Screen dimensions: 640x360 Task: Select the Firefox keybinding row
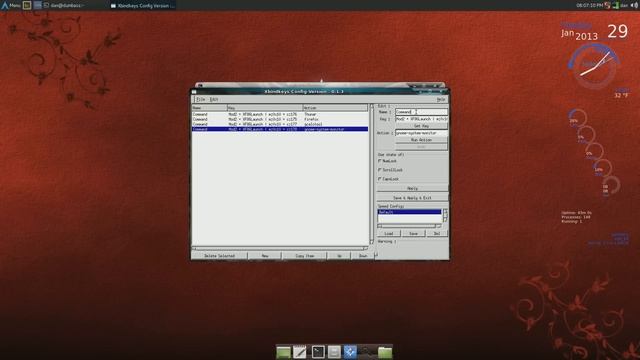[x=280, y=119]
